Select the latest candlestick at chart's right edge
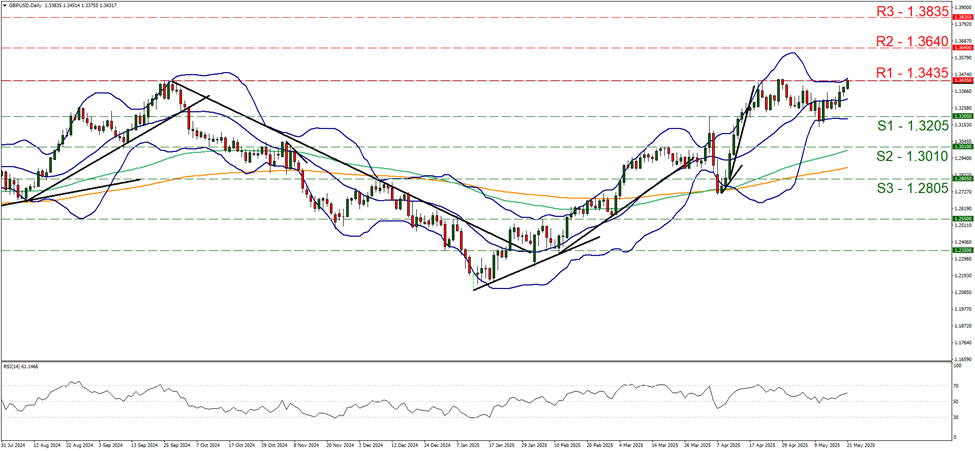 848,83
